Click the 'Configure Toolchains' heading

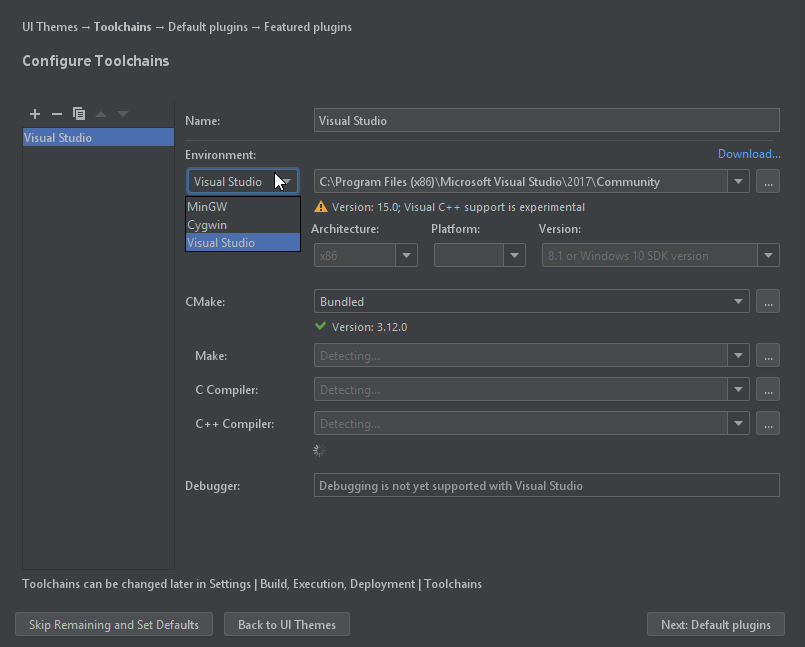(x=95, y=61)
